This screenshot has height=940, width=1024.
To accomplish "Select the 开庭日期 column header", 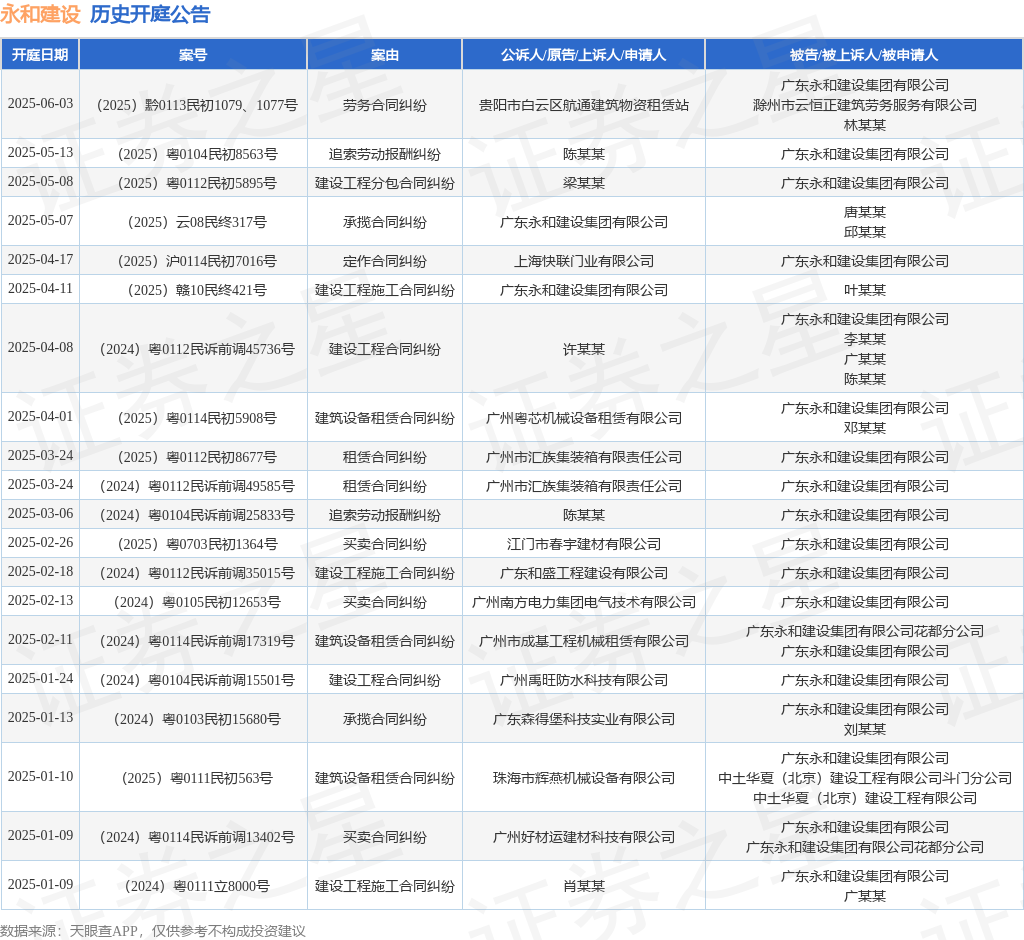I will 40,55.
